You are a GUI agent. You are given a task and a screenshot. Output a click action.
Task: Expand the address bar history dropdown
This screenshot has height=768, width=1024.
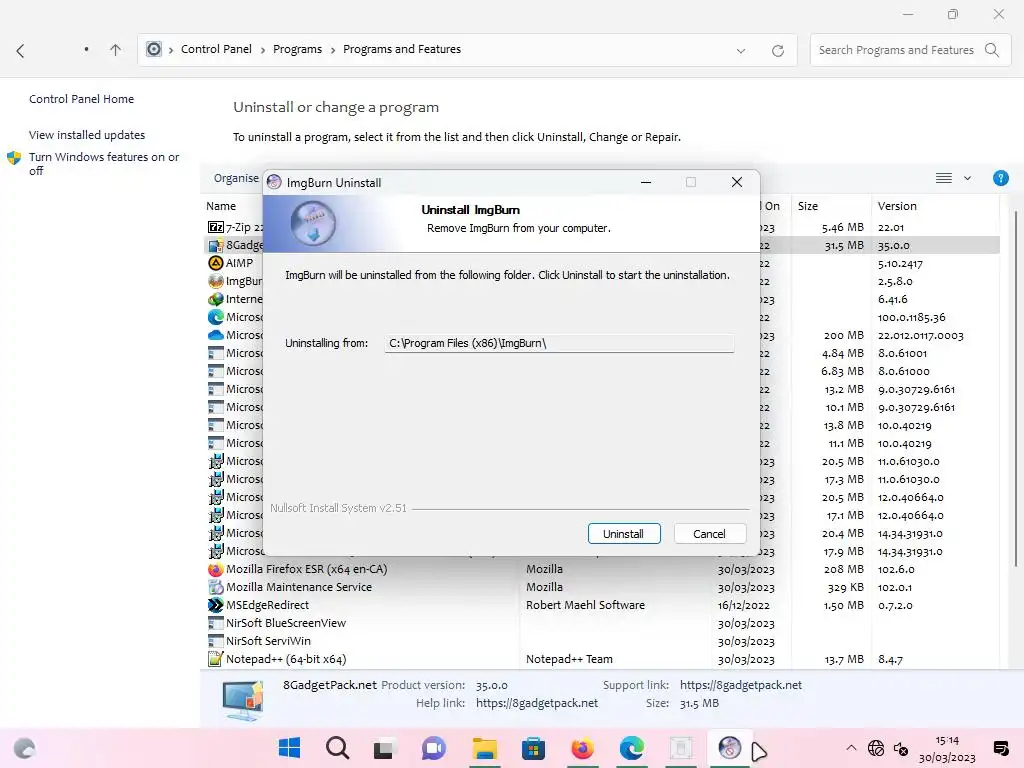741,50
